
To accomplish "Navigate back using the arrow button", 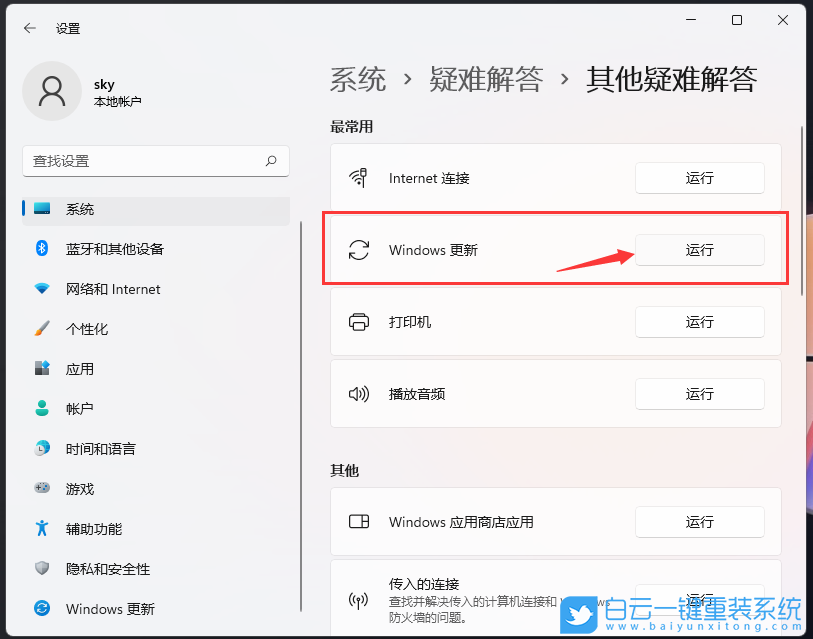I will [27, 28].
